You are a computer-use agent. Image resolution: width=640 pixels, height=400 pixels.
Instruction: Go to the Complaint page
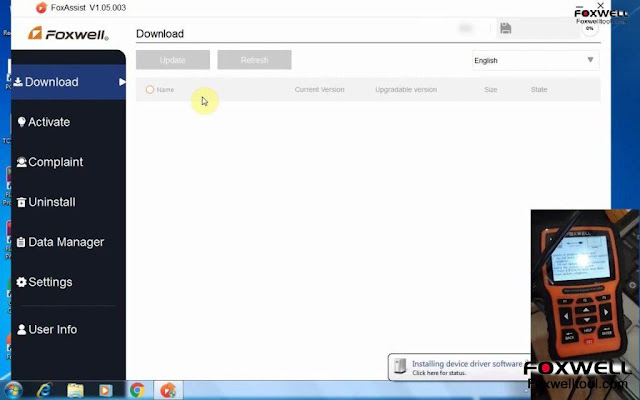point(50,162)
